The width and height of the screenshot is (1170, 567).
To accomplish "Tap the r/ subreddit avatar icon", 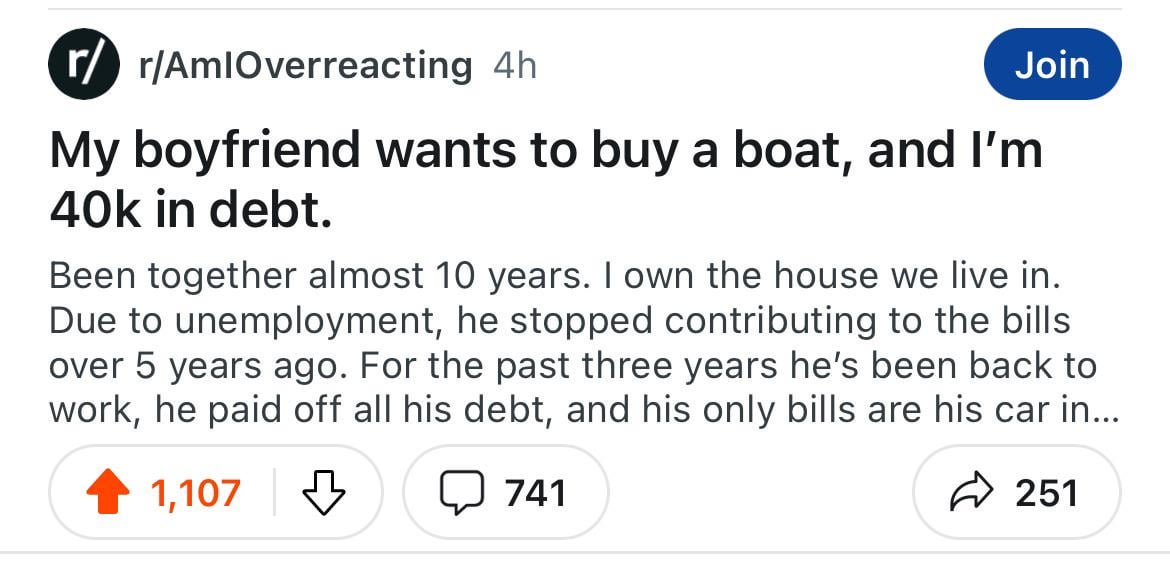I will (81, 66).
